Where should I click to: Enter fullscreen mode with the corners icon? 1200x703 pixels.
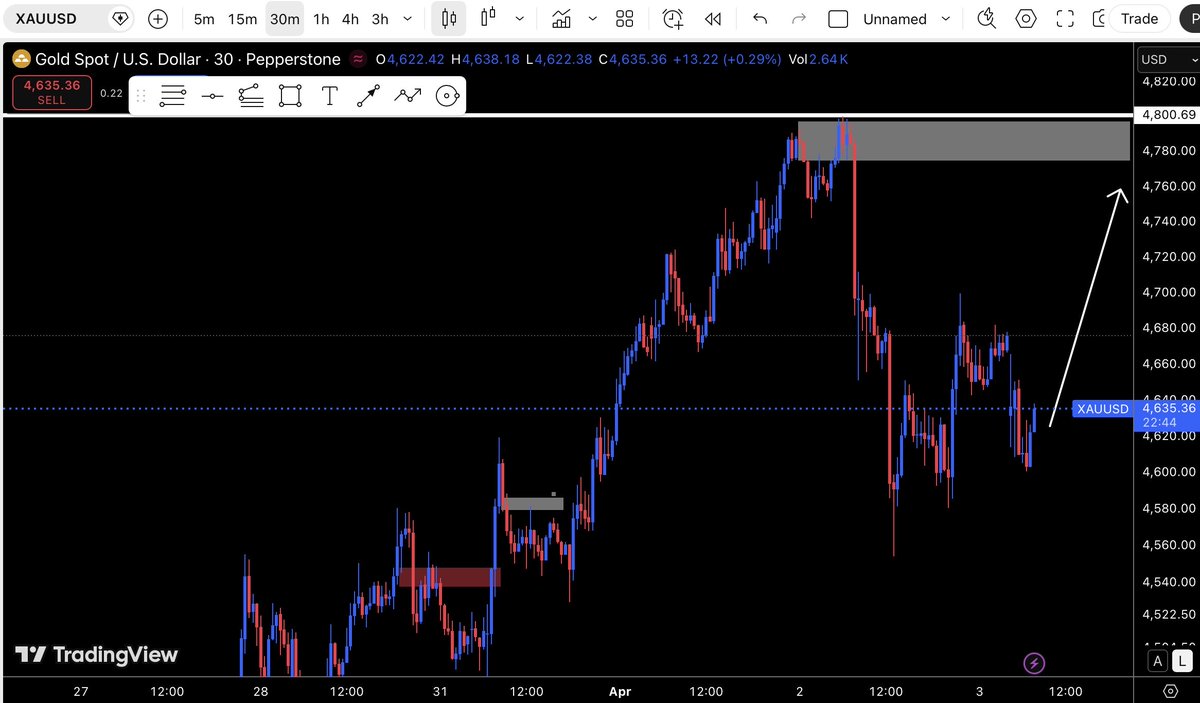coord(1065,18)
